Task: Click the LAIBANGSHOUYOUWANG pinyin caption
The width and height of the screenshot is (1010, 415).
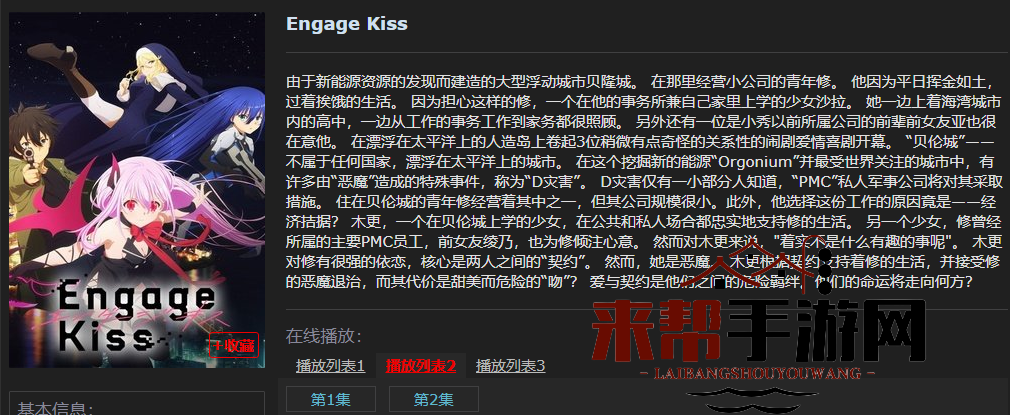Action: [758, 374]
